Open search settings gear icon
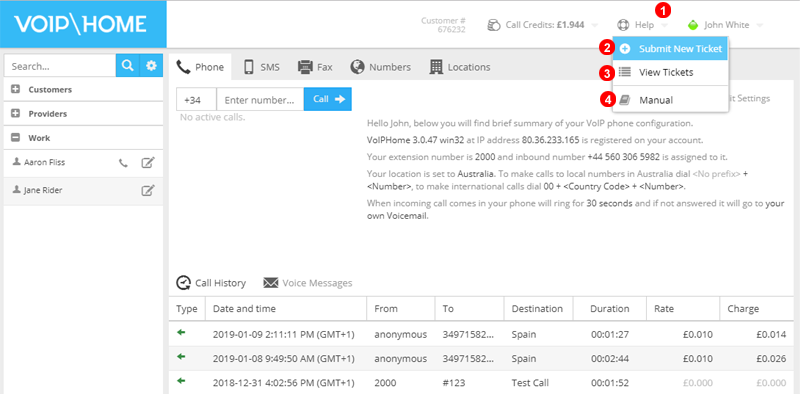Image resolution: width=800 pixels, height=397 pixels. tap(151, 65)
